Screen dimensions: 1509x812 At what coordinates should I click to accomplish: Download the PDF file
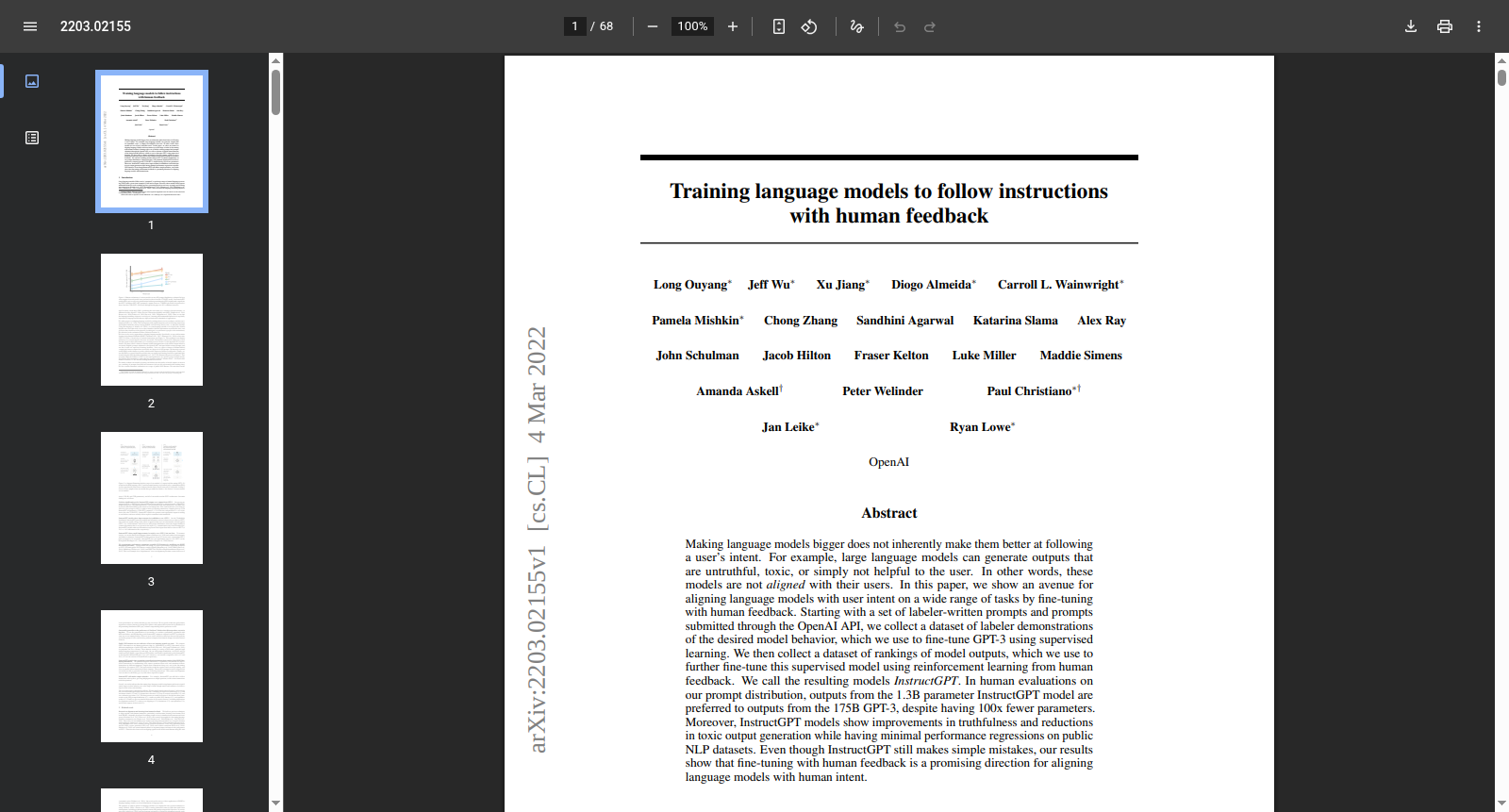(x=1411, y=26)
